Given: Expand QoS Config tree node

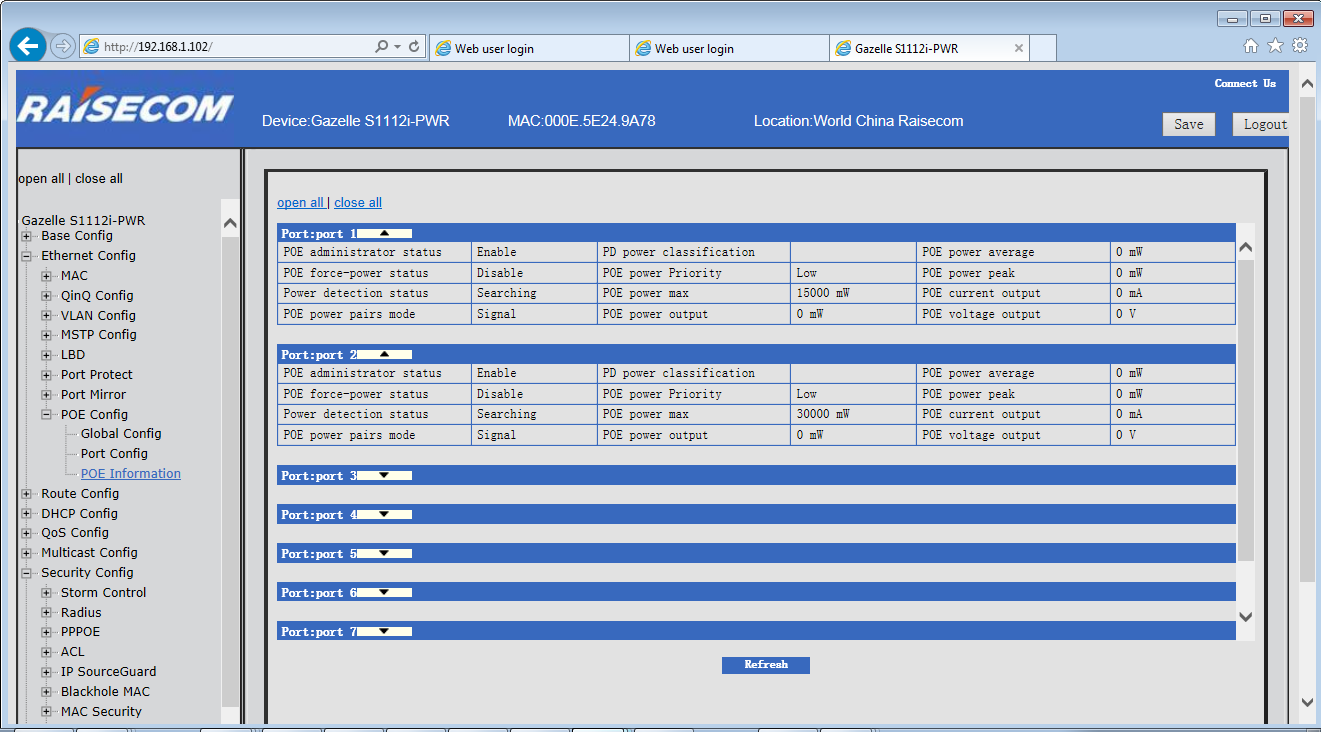Looking at the screenshot, I should click(x=27, y=533).
